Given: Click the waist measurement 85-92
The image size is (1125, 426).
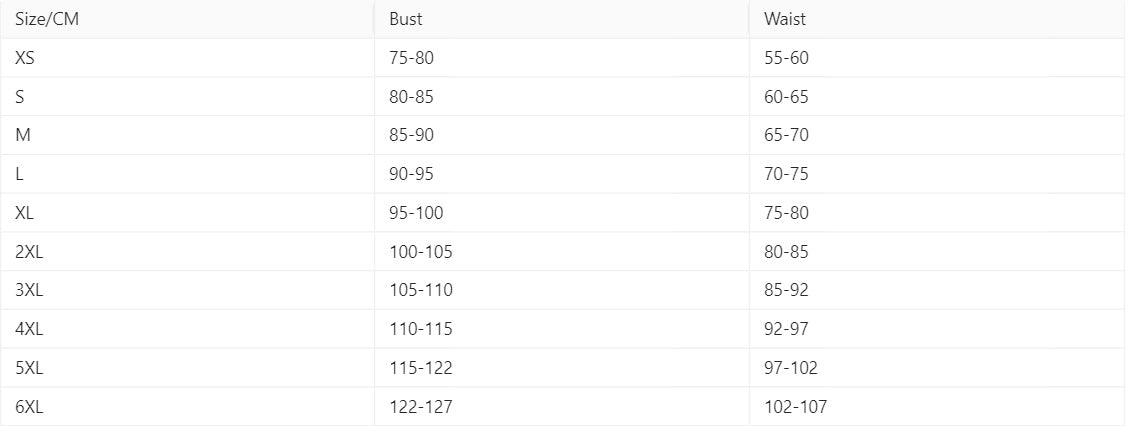Looking at the screenshot, I should pos(786,290).
